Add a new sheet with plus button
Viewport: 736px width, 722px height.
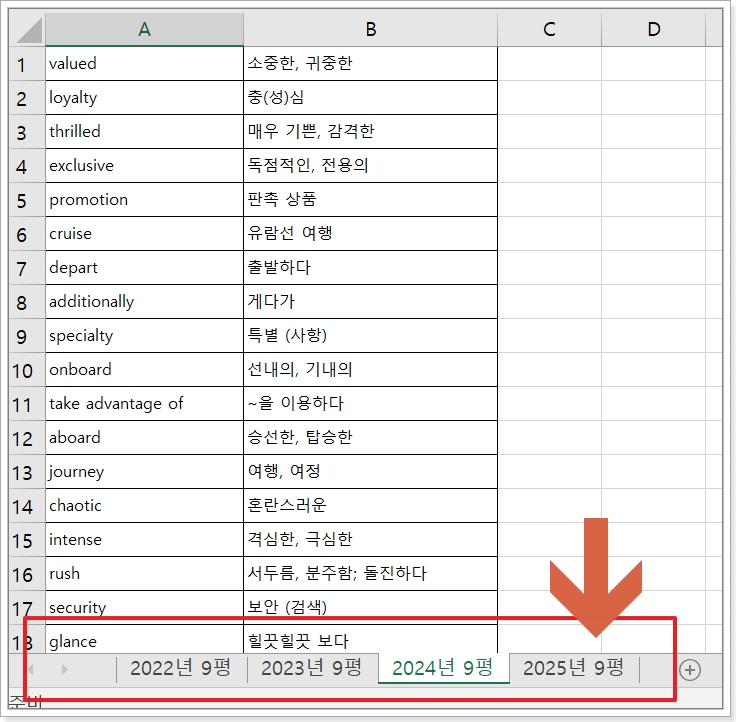tap(690, 670)
